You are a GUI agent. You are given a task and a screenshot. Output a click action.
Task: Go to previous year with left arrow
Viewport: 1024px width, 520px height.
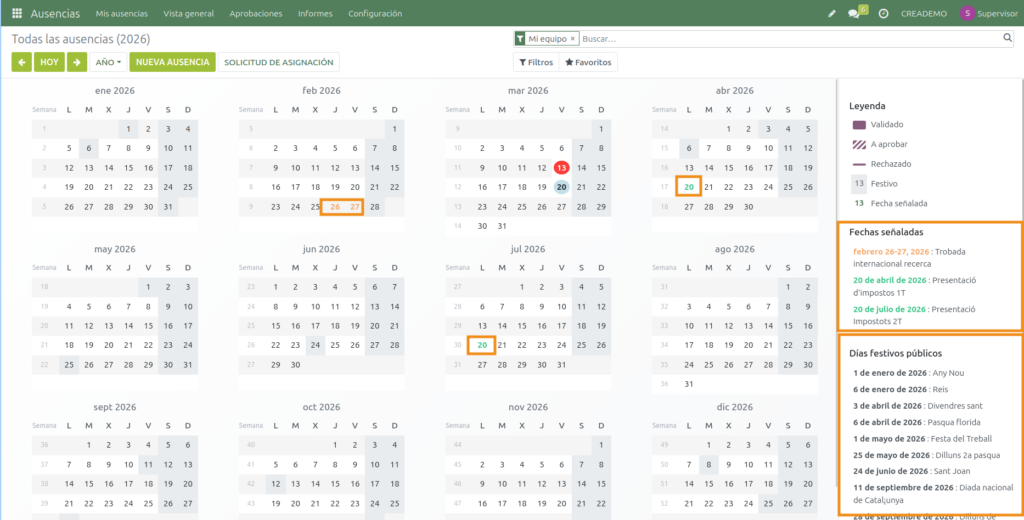(x=21, y=62)
